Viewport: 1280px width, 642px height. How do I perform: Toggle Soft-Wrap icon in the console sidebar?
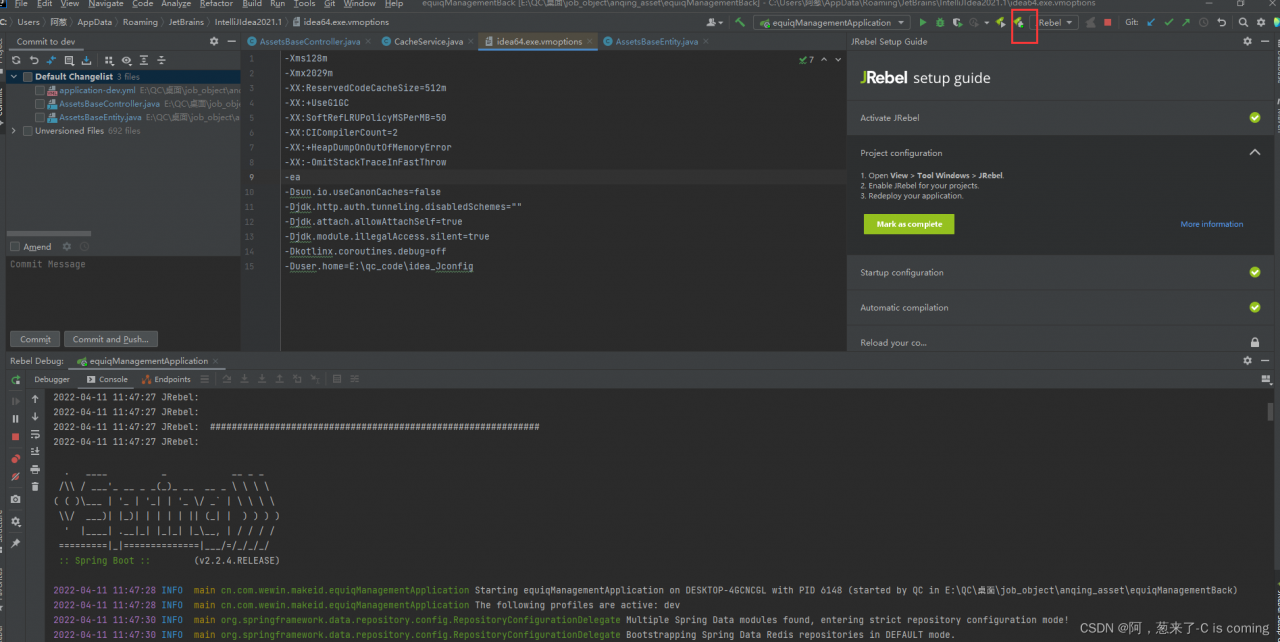coord(35,434)
